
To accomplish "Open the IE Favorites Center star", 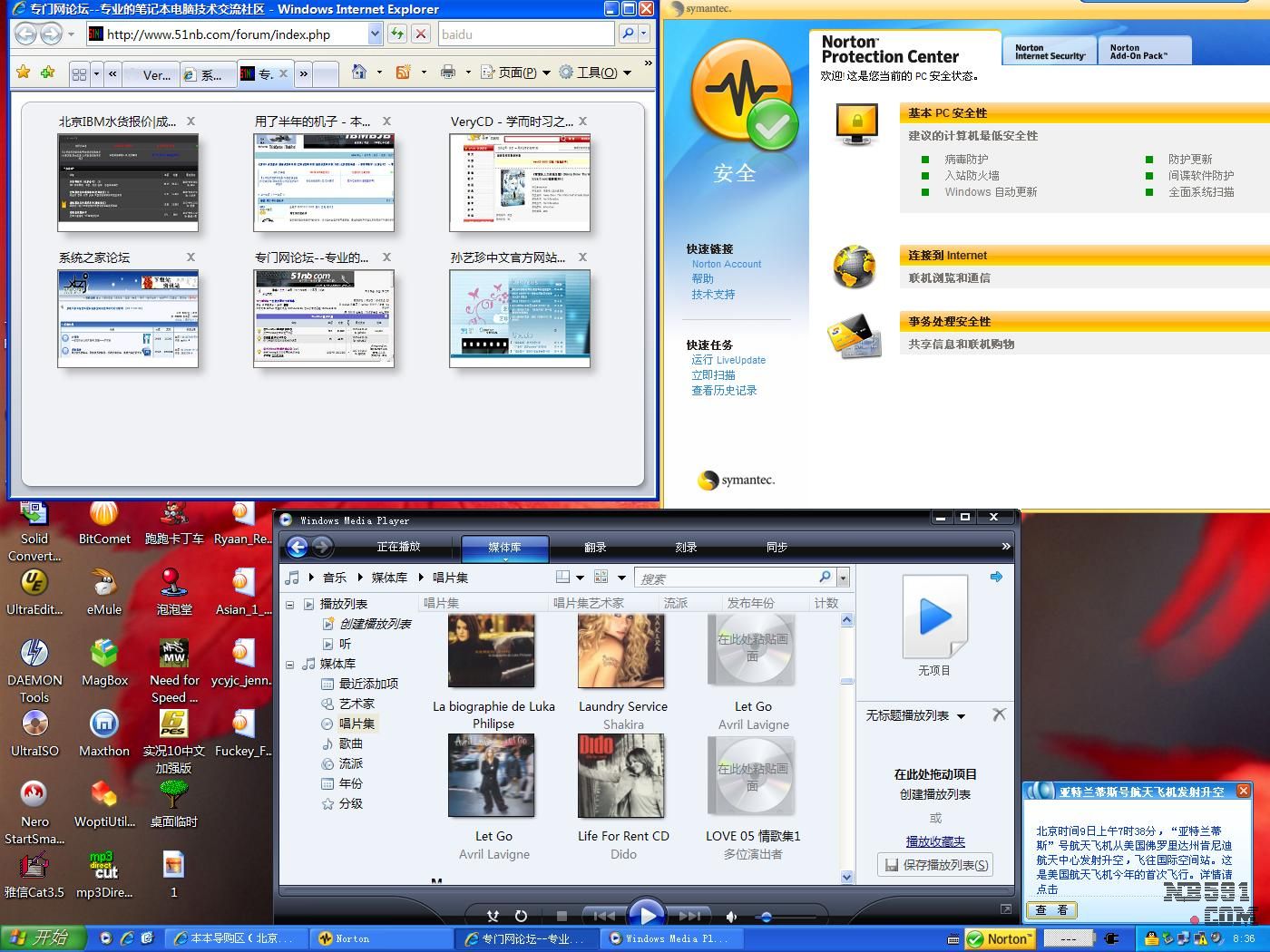I will pos(24,73).
